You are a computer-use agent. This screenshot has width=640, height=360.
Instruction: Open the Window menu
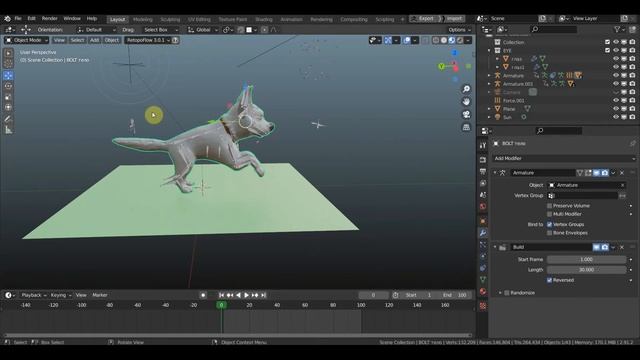72,19
